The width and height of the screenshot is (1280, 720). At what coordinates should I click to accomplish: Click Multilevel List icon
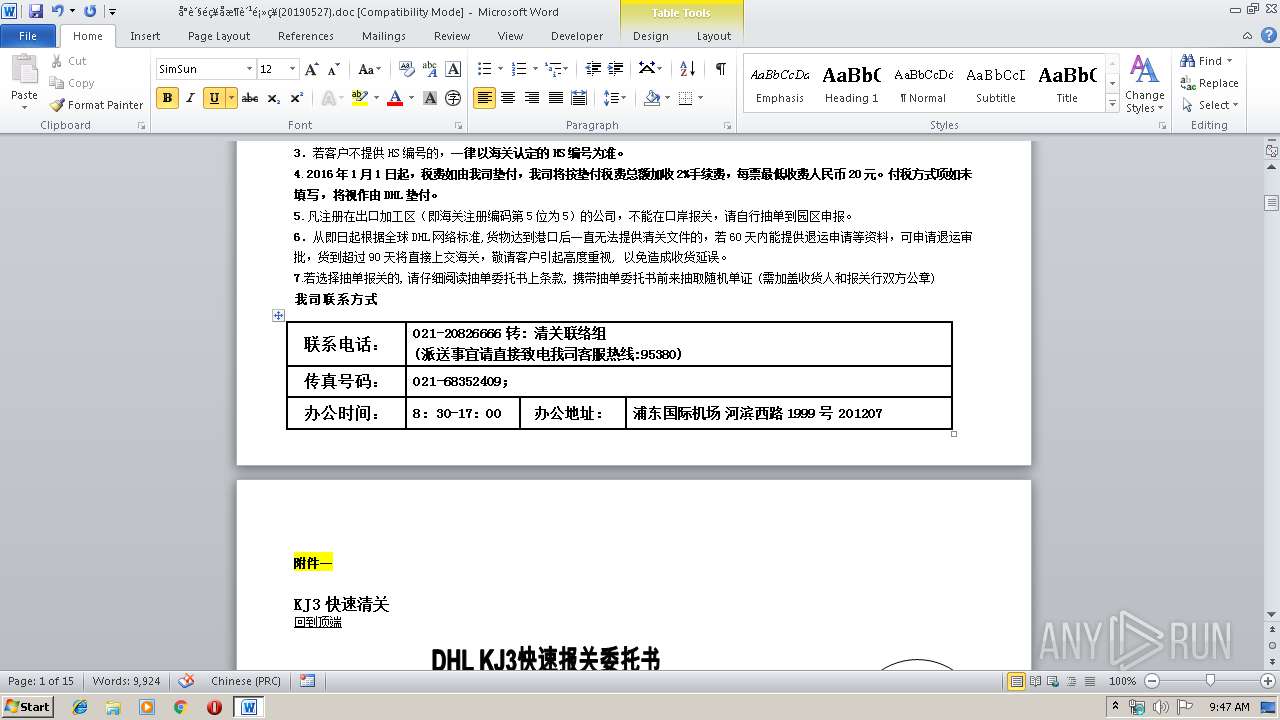553,69
